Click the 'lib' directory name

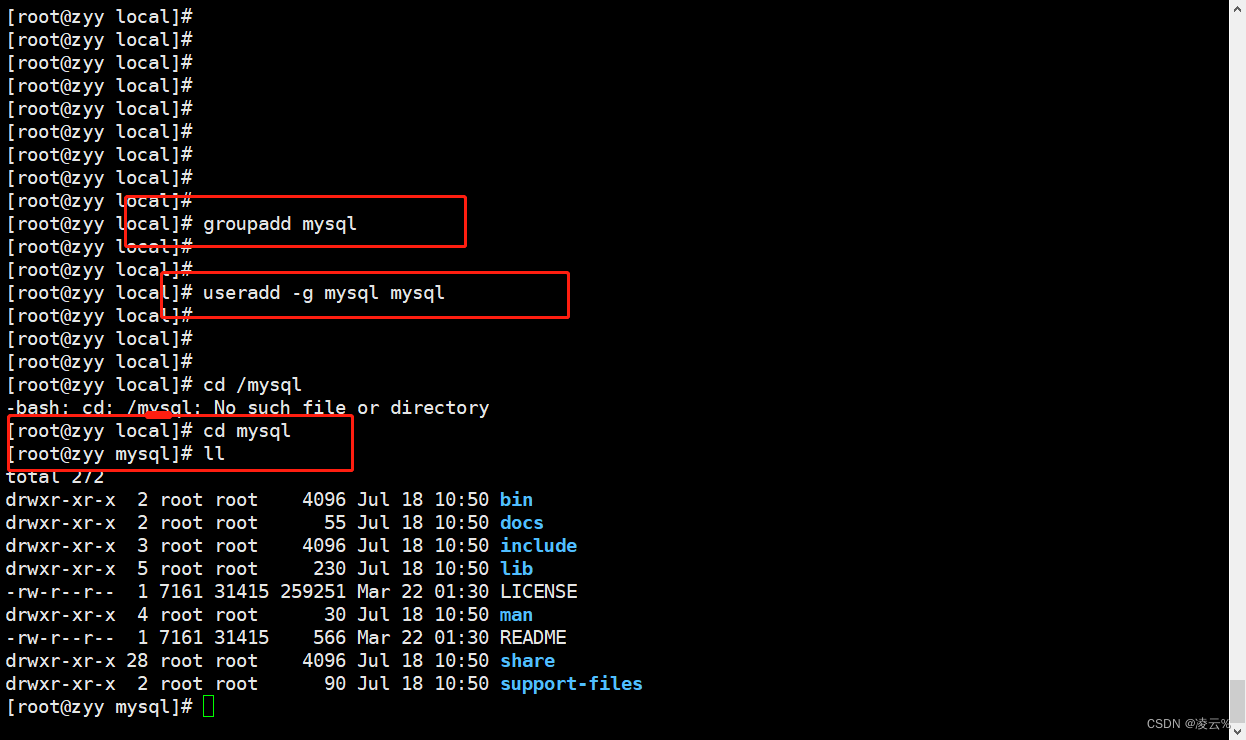[x=516, y=569]
